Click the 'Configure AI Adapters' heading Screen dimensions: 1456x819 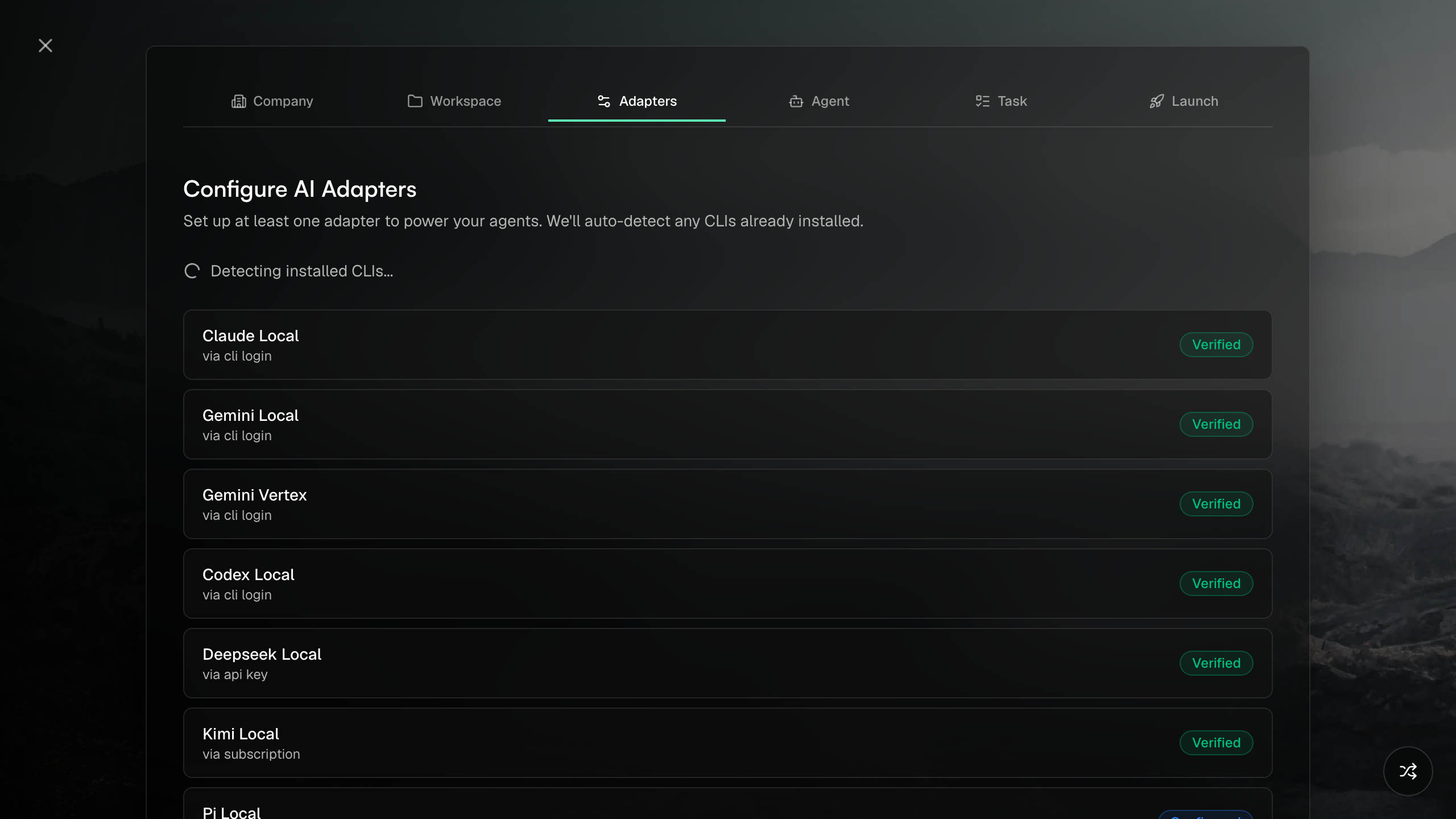coord(300,189)
